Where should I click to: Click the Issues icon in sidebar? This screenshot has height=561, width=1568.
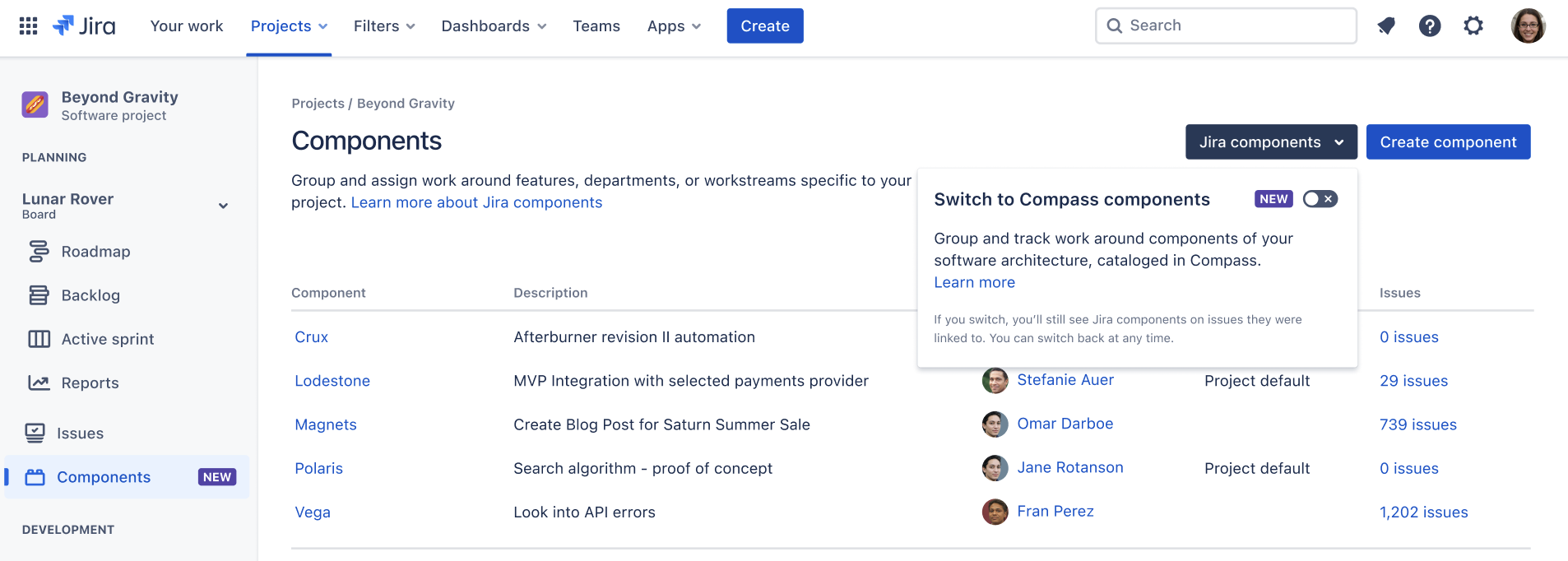coord(35,433)
